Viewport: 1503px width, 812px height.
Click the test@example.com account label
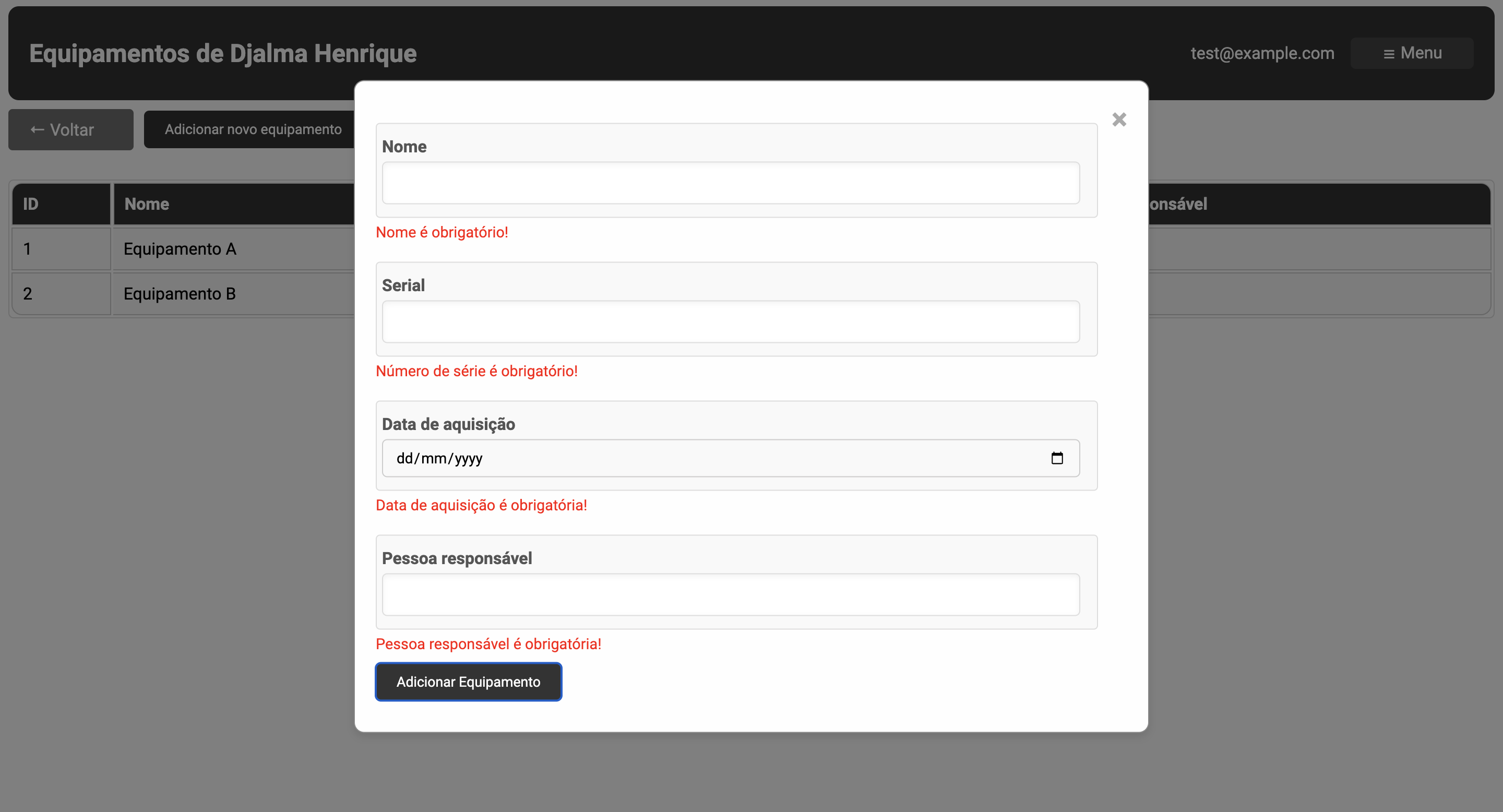pos(1262,53)
